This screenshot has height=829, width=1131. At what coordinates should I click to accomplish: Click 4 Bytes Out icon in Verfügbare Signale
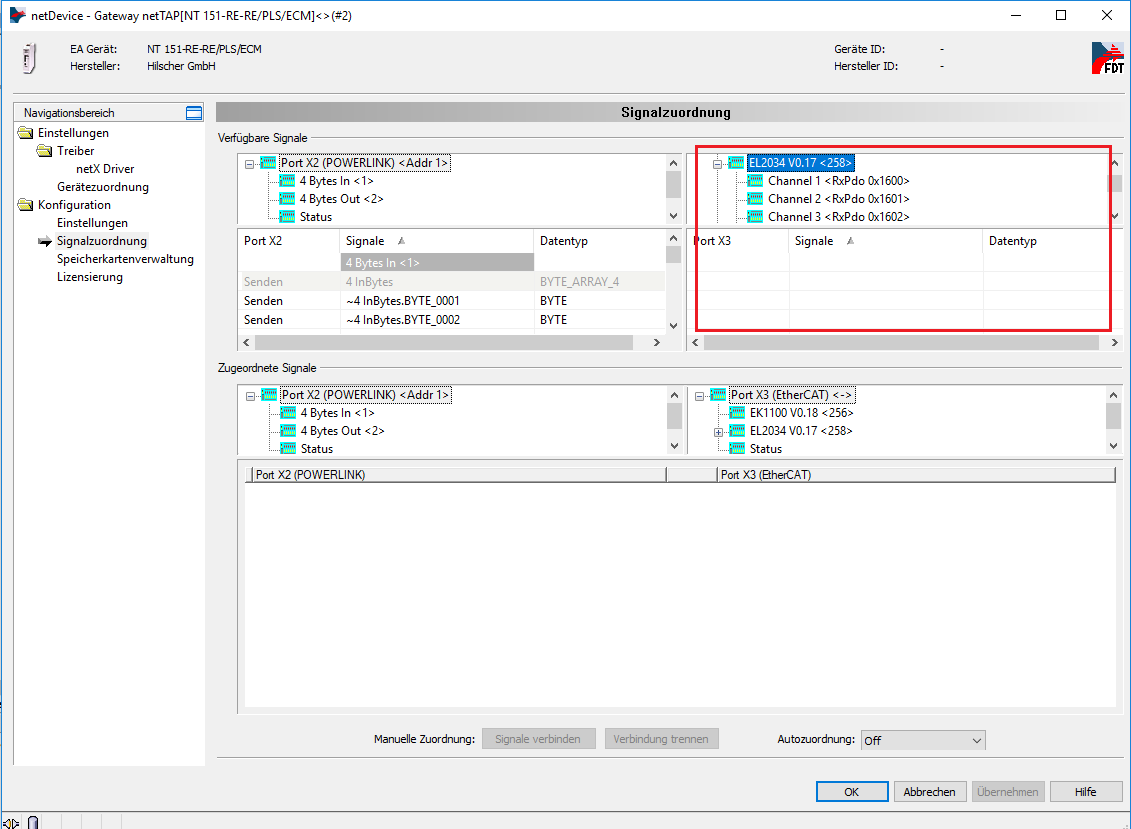tap(287, 199)
